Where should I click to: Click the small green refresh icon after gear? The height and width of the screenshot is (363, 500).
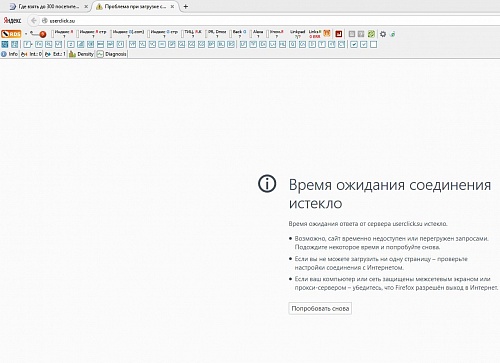click(392, 34)
